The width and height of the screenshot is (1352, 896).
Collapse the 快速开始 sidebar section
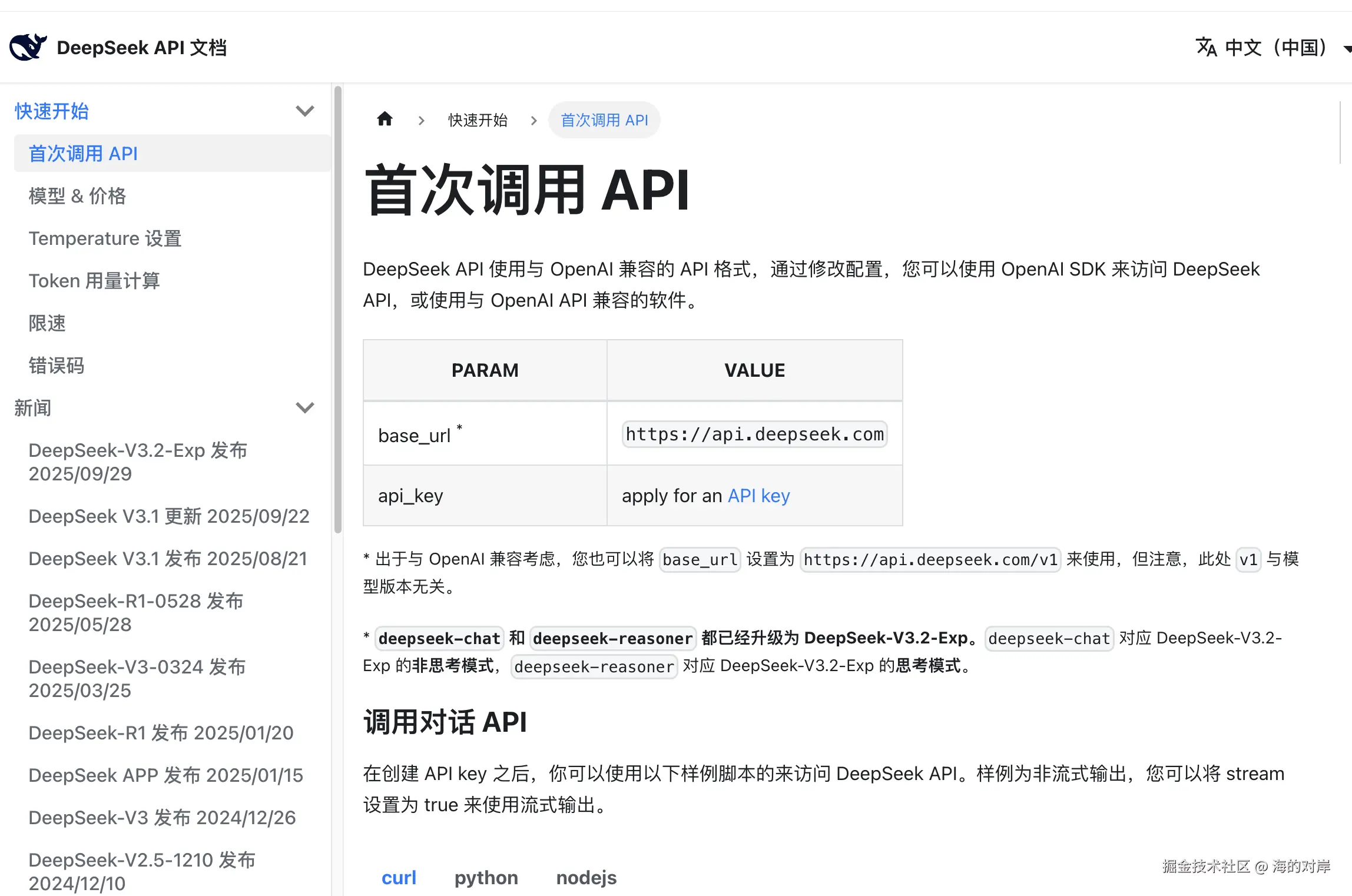pyautogui.click(x=304, y=111)
